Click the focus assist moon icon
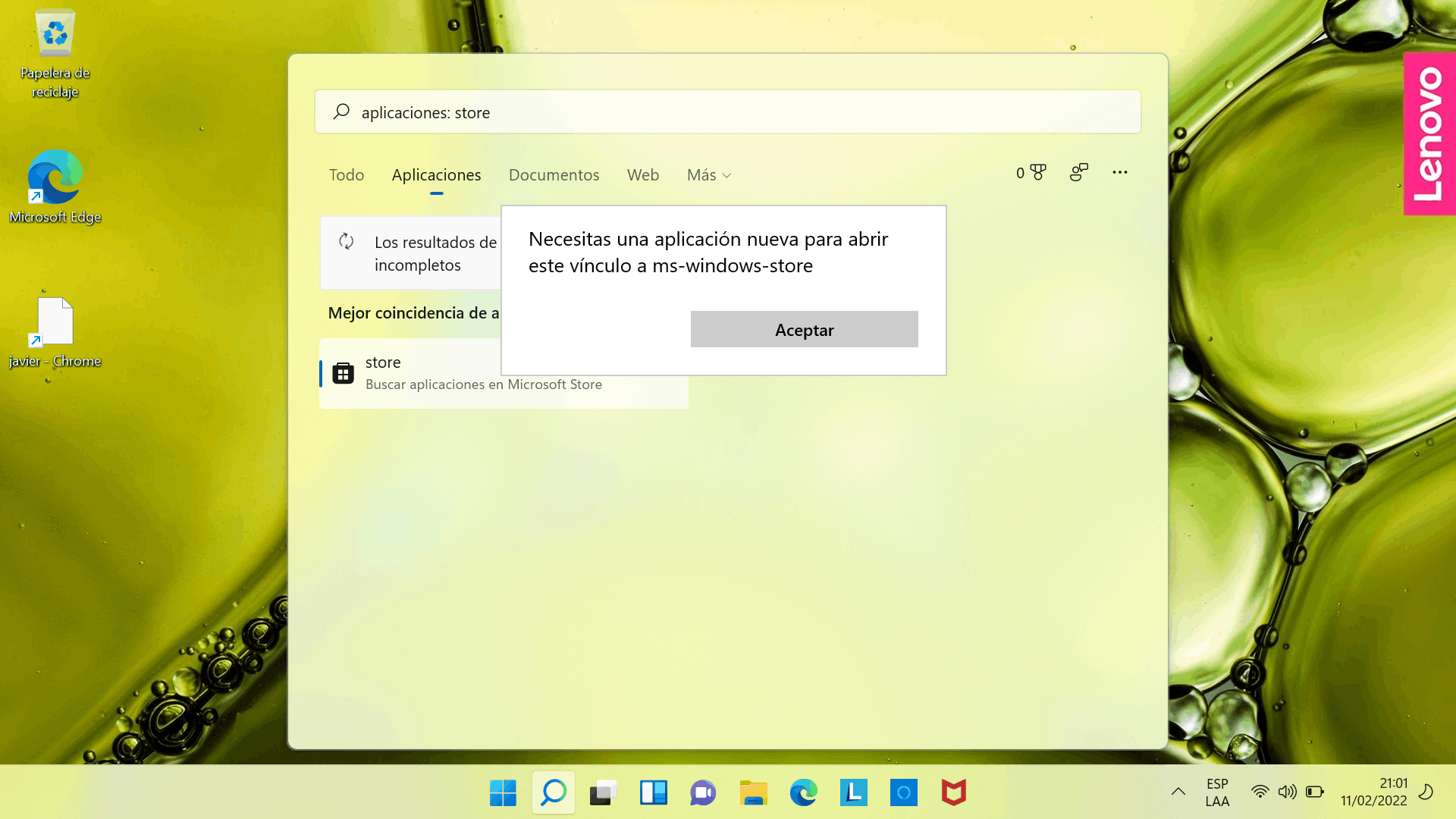This screenshot has height=819, width=1456. tap(1426, 792)
